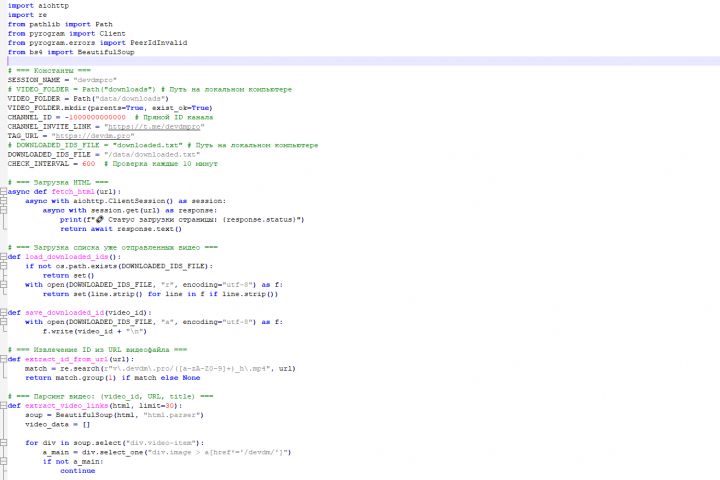Click '/data/downloaded.txt' string value
This screenshot has width=720, height=480.
(152, 154)
